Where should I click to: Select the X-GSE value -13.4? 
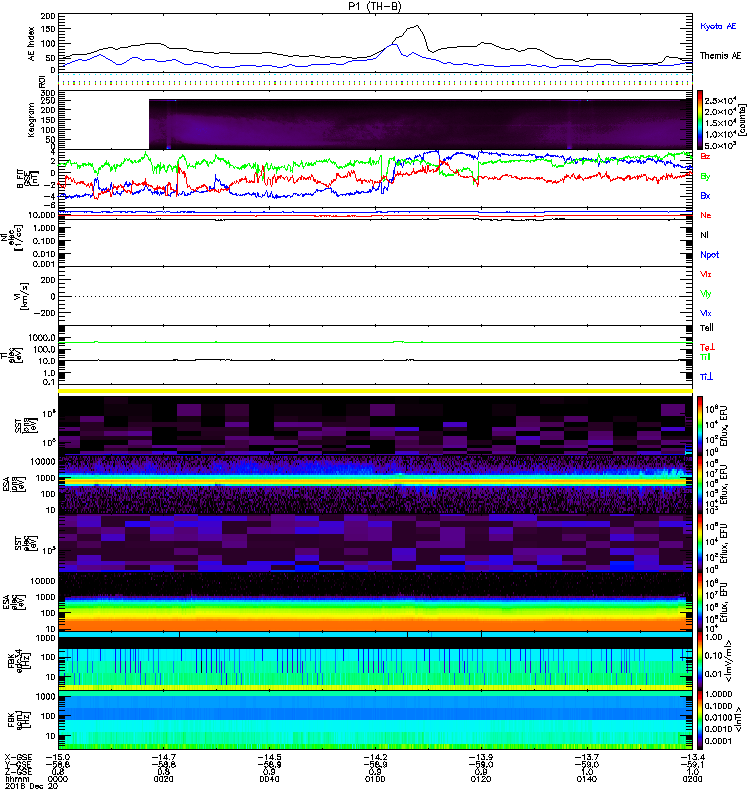point(692,757)
